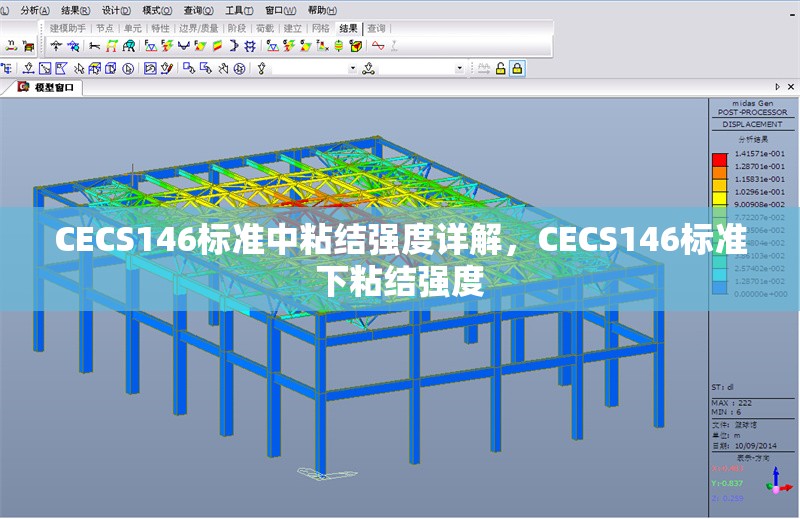Click the green cylinder results toolbar icon

(339, 46)
